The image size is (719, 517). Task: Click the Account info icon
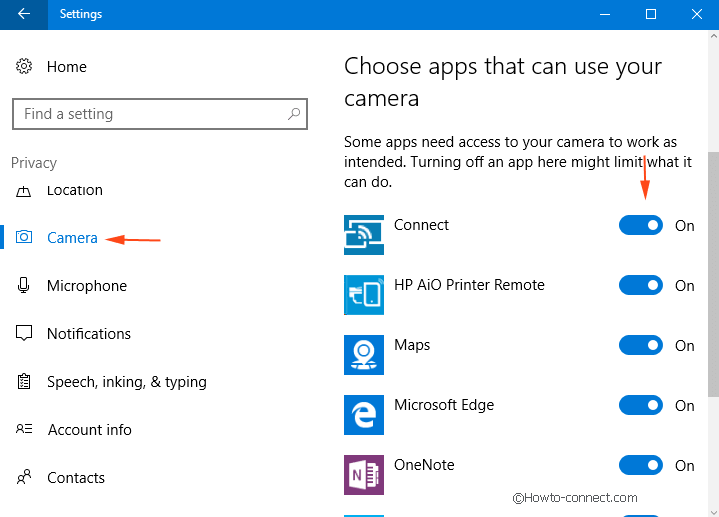click(24, 429)
